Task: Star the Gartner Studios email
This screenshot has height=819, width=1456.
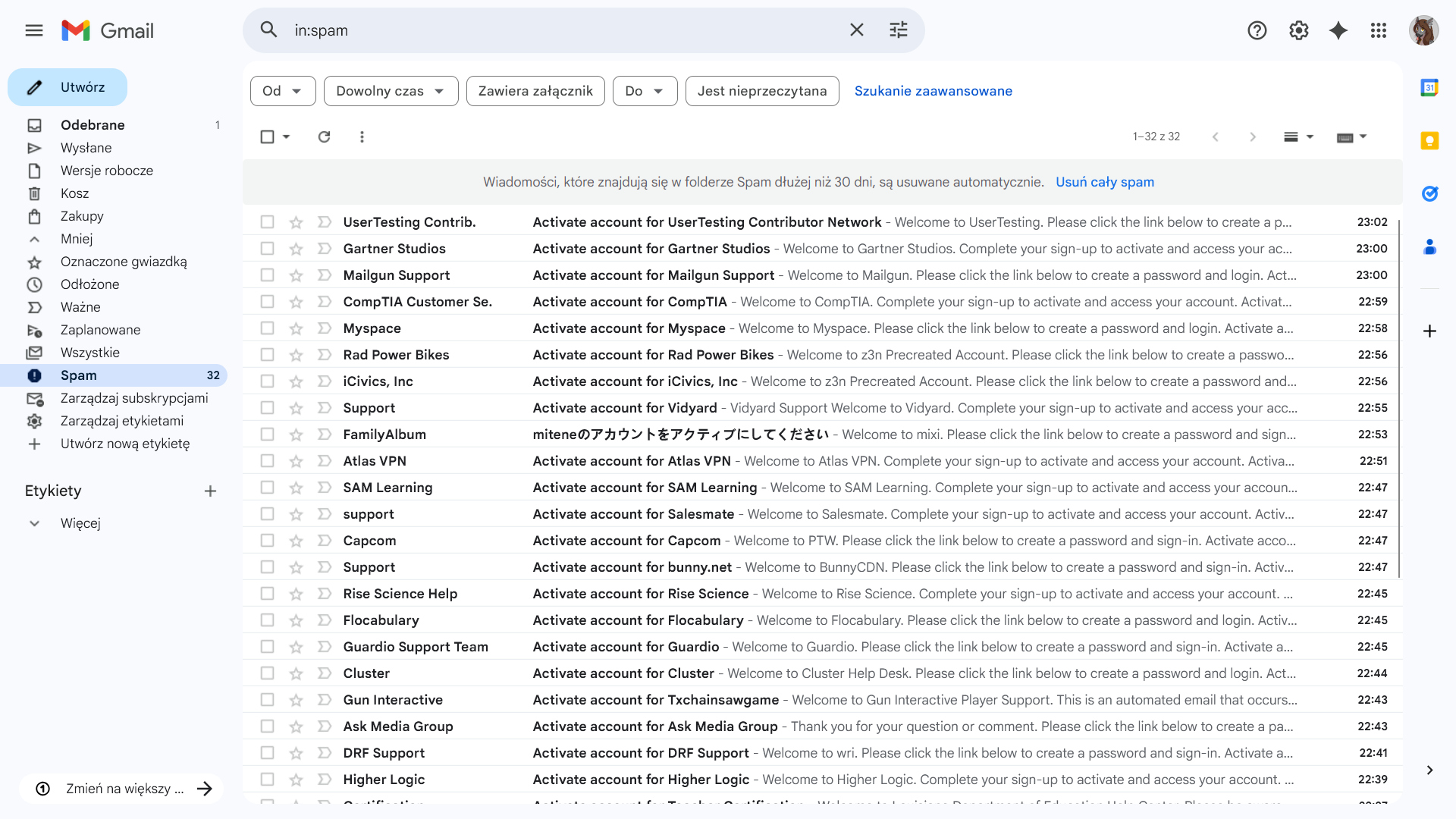Action: pyautogui.click(x=296, y=249)
